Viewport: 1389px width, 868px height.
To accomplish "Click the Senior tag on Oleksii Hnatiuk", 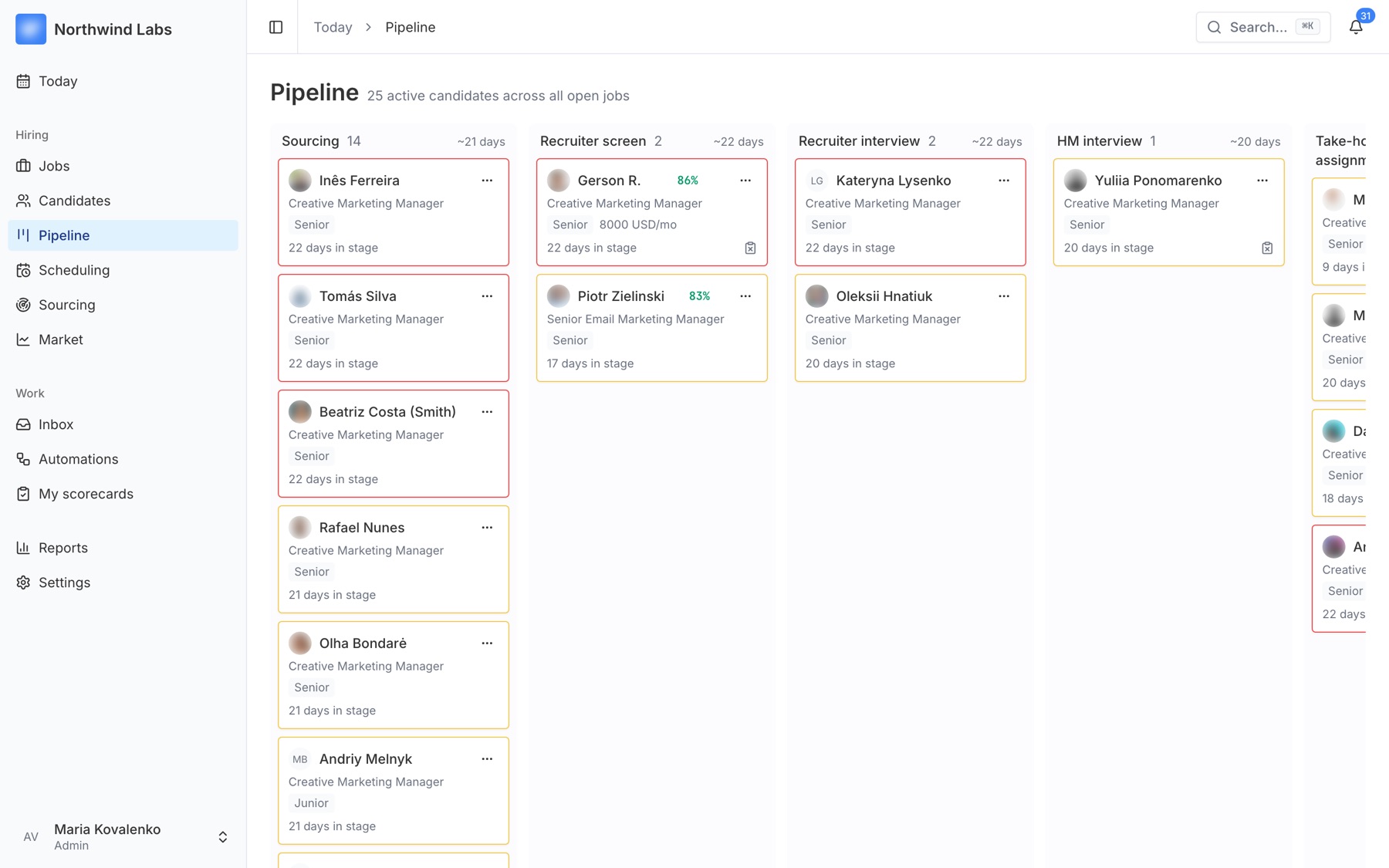I will coord(829,340).
